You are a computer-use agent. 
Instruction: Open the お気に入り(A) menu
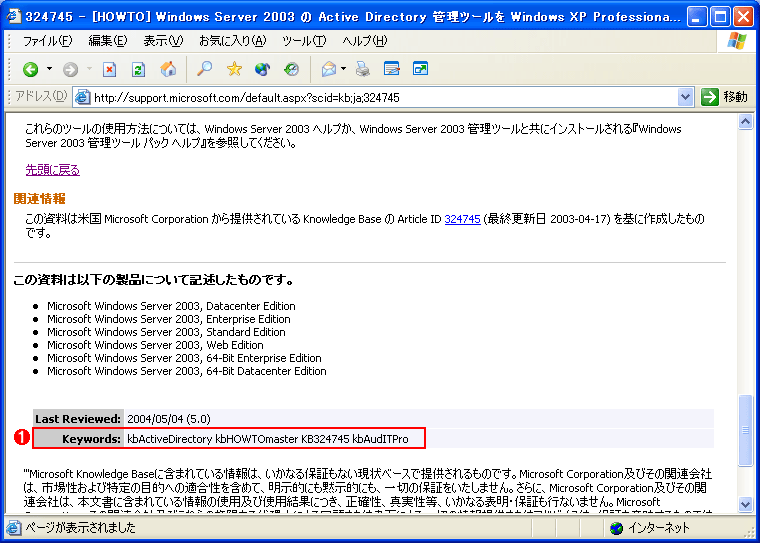pyautogui.click(x=233, y=41)
